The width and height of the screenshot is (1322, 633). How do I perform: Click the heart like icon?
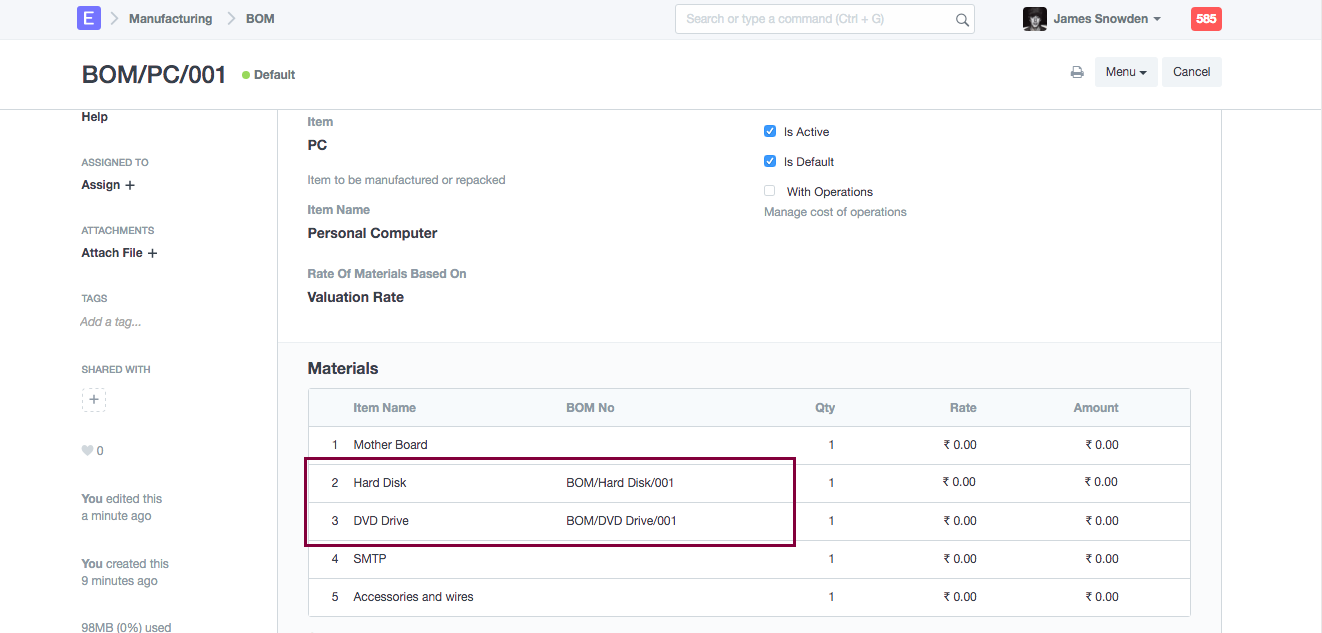87,451
